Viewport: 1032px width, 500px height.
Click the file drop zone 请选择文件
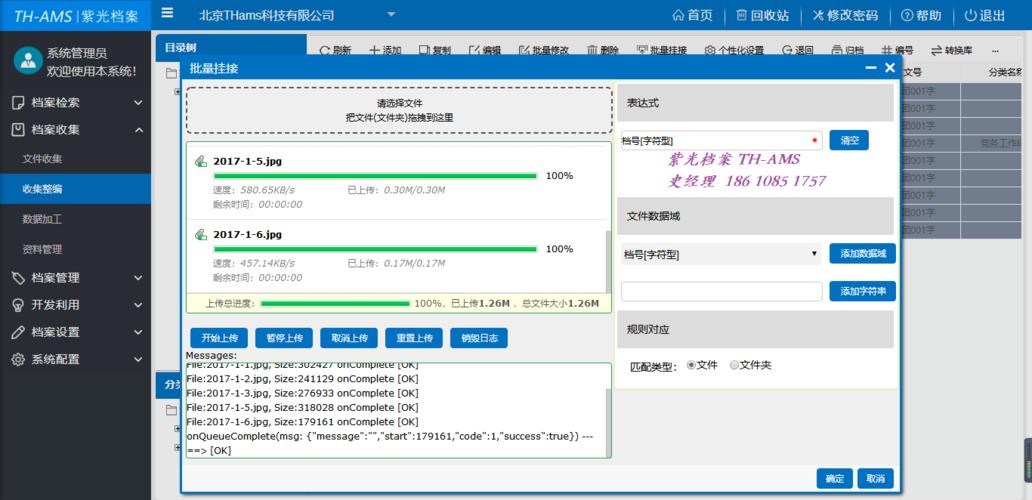point(400,111)
